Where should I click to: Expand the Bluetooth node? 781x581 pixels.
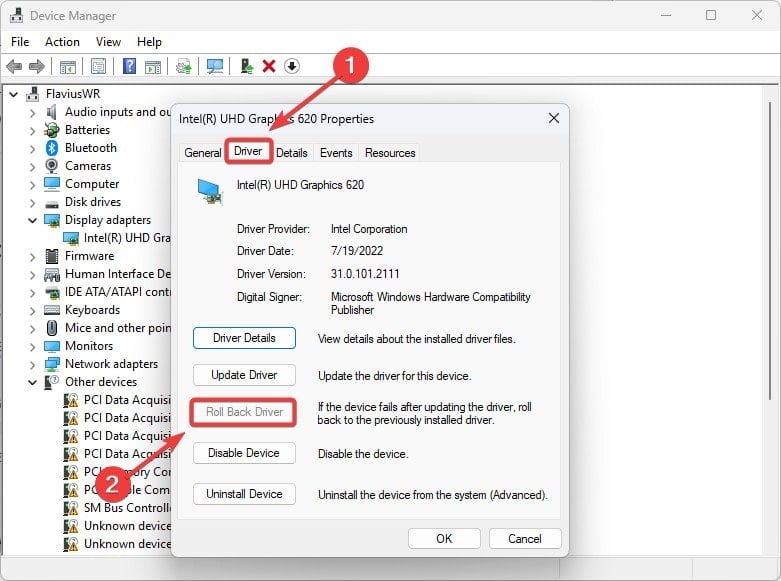coord(32,149)
